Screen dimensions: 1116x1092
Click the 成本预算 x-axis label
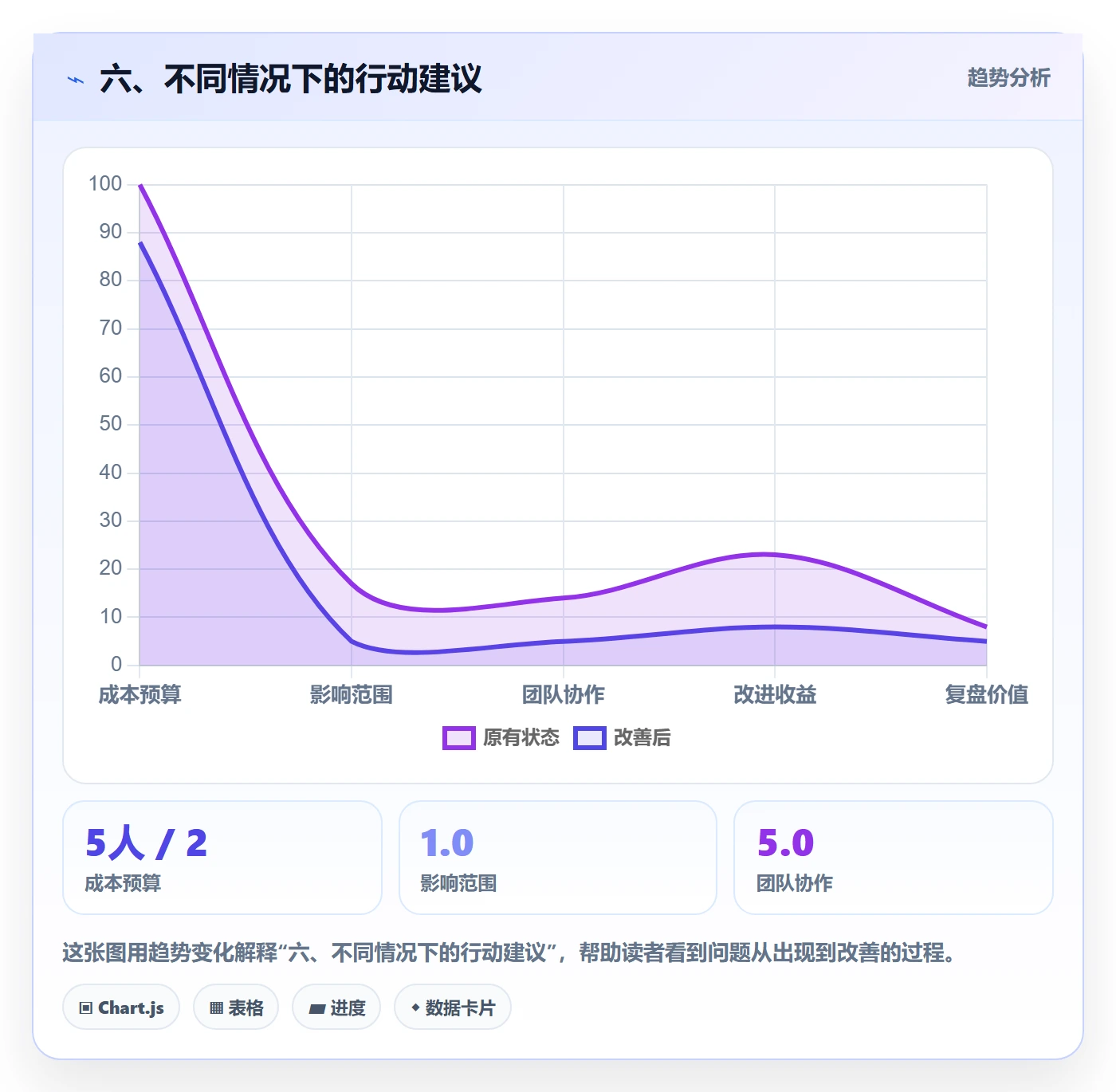[139, 695]
